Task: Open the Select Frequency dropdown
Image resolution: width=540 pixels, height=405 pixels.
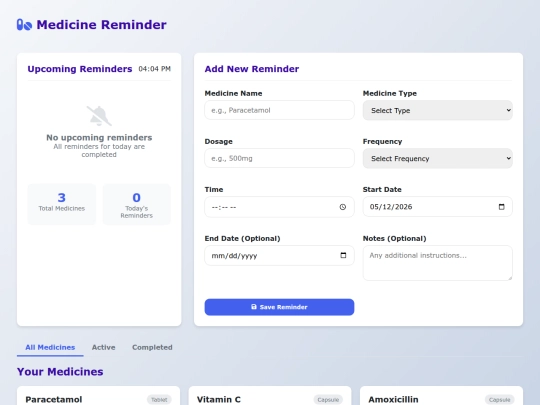Action: [437, 158]
